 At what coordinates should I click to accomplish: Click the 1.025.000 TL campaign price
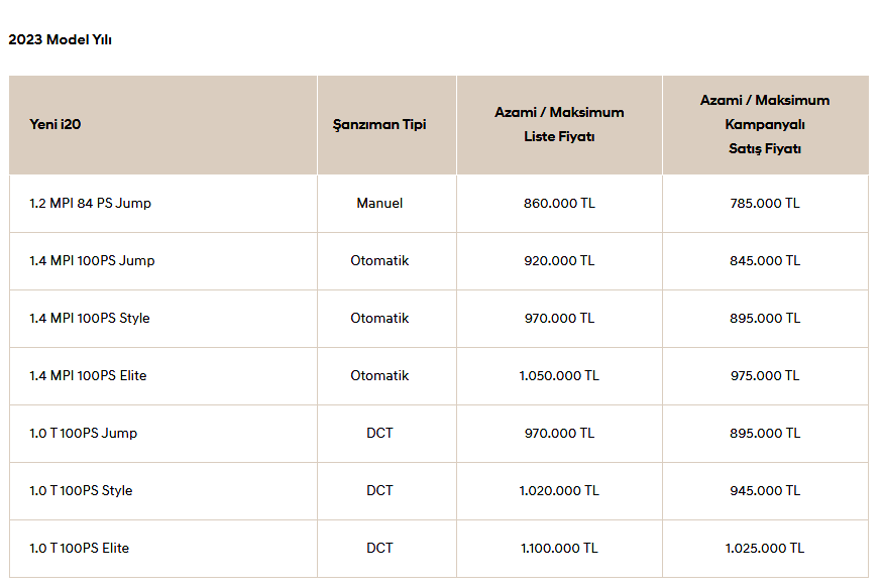tap(764, 548)
